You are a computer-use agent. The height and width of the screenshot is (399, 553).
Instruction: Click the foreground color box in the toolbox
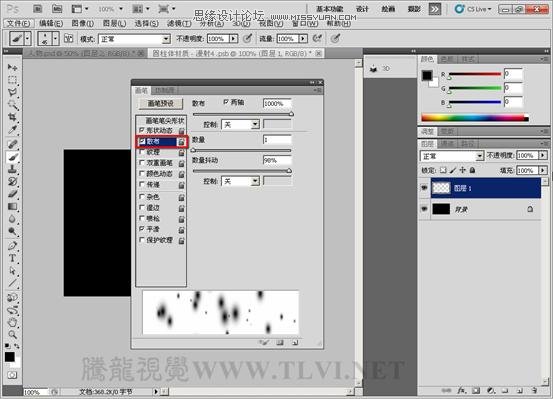(x=10, y=357)
